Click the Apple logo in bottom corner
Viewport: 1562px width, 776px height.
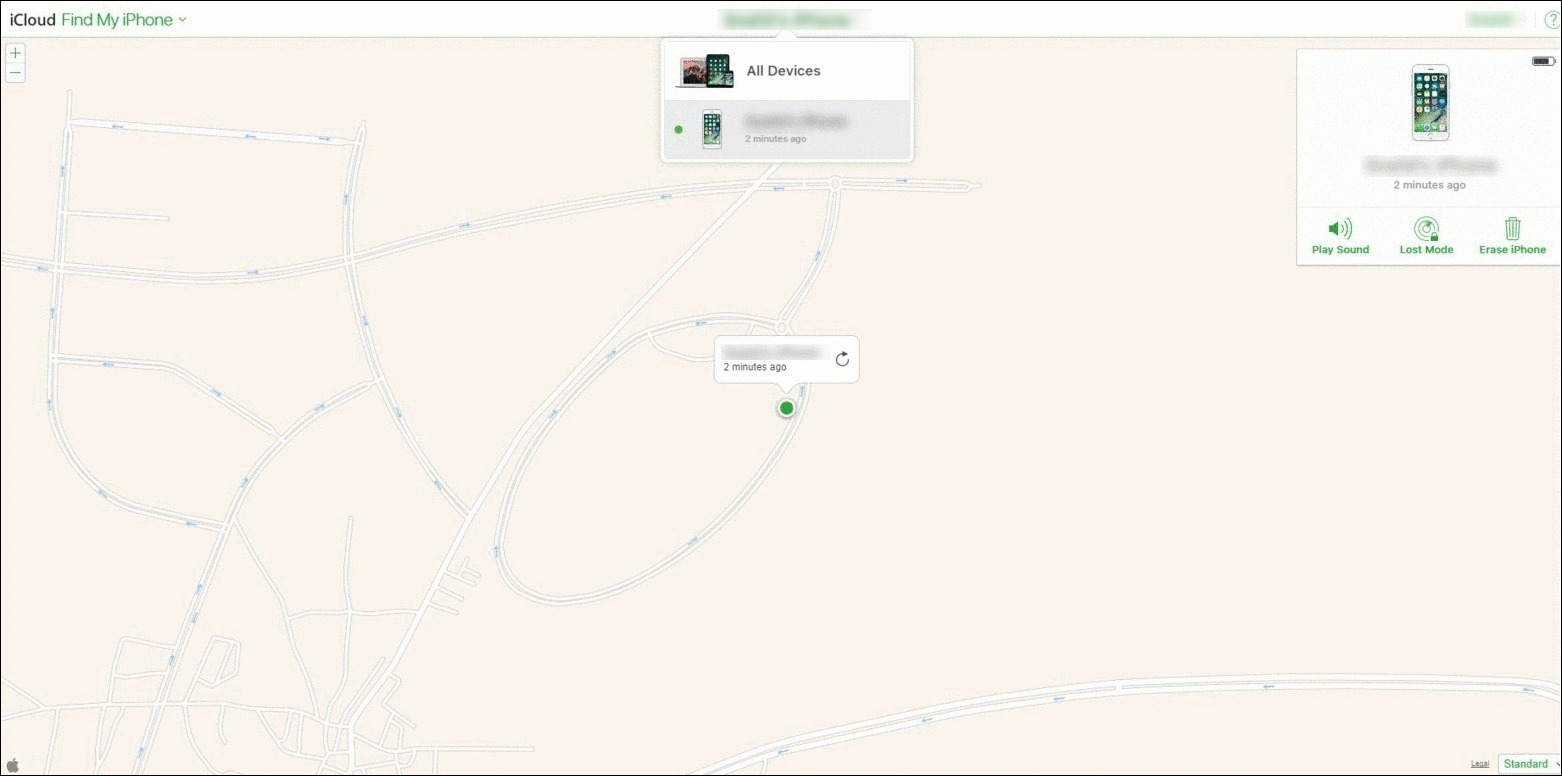pyautogui.click(x=13, y=765)
